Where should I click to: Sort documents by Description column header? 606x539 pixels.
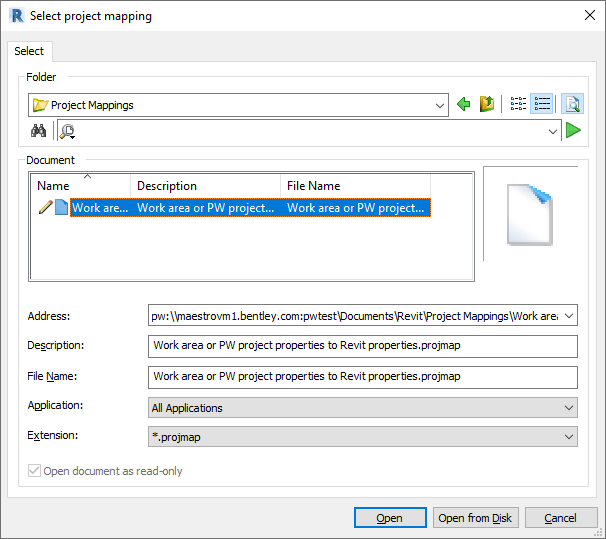click(x=205, y=185)
